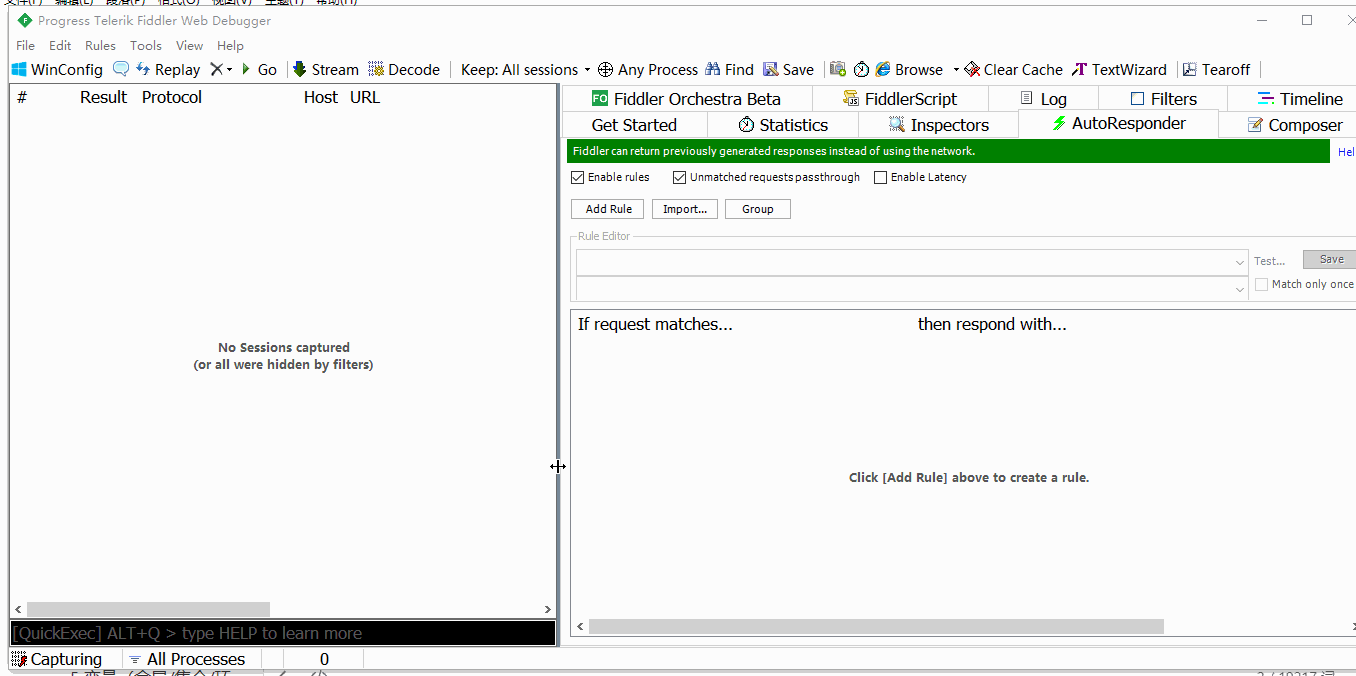Click the QuickExec command input box
The image size is (1356, 676).
pyautogui.click(x=283, y=633)
